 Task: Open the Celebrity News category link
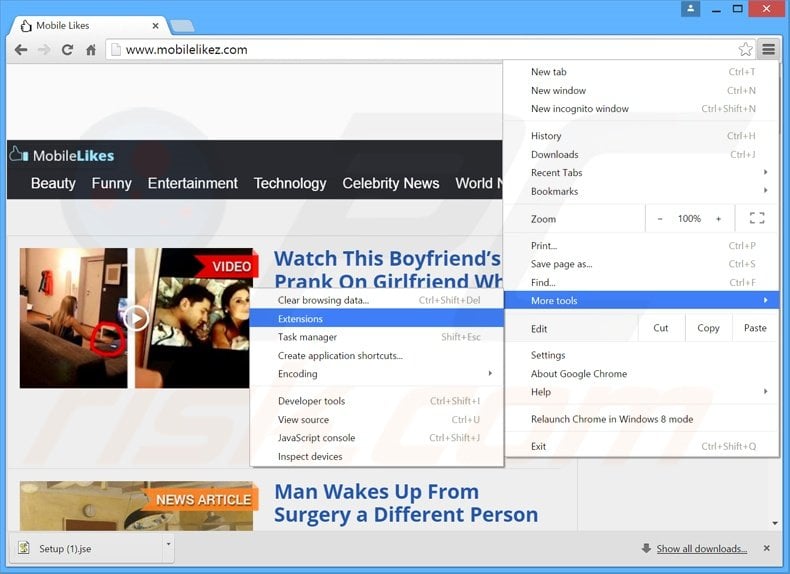(x=391, y=183)
